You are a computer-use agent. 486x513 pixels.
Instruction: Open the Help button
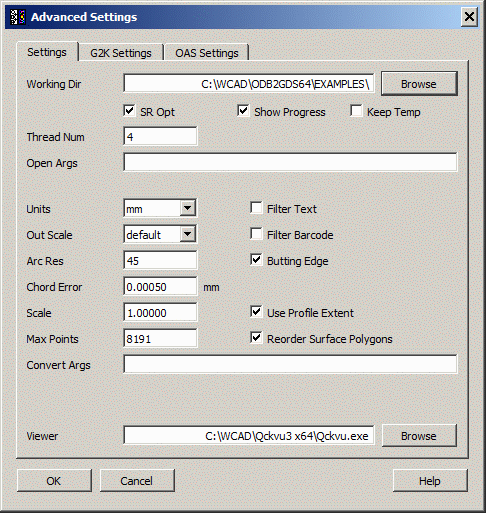[430, 480]
